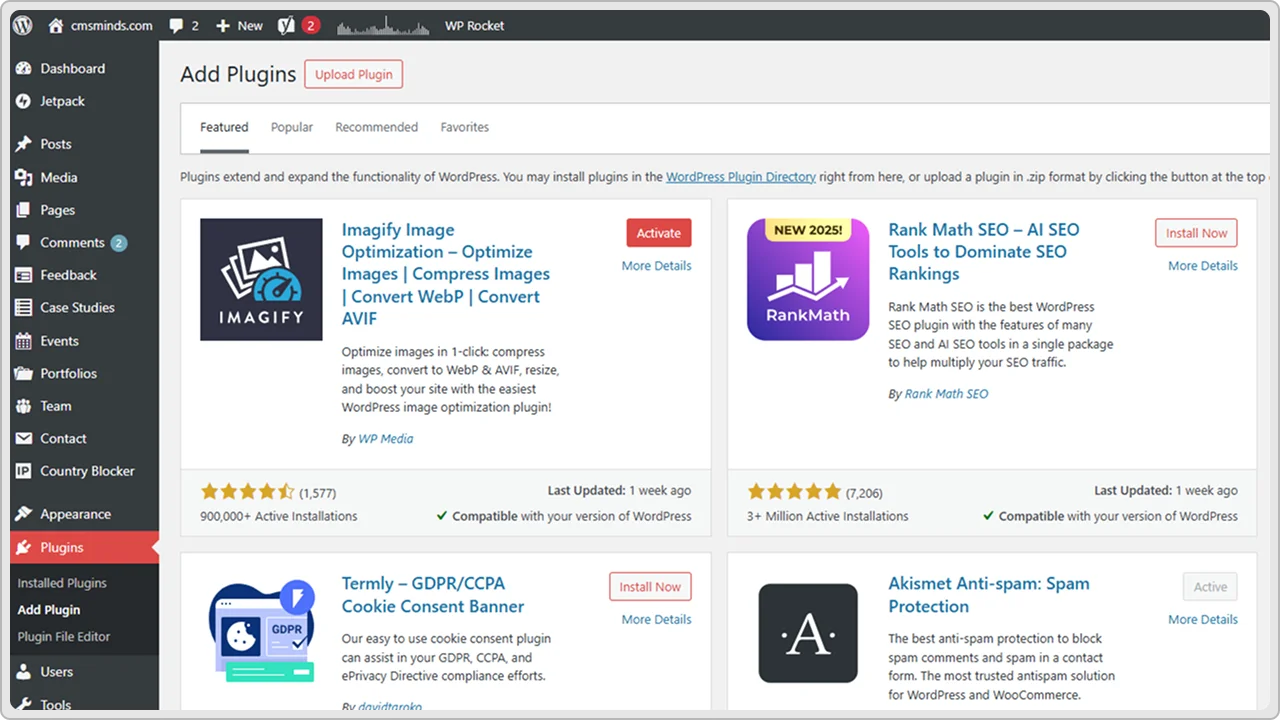Viewport: 1280px width, 720px height.
Task: Open the Imagify plugin logo thumbnail
Action: point(261,280)
